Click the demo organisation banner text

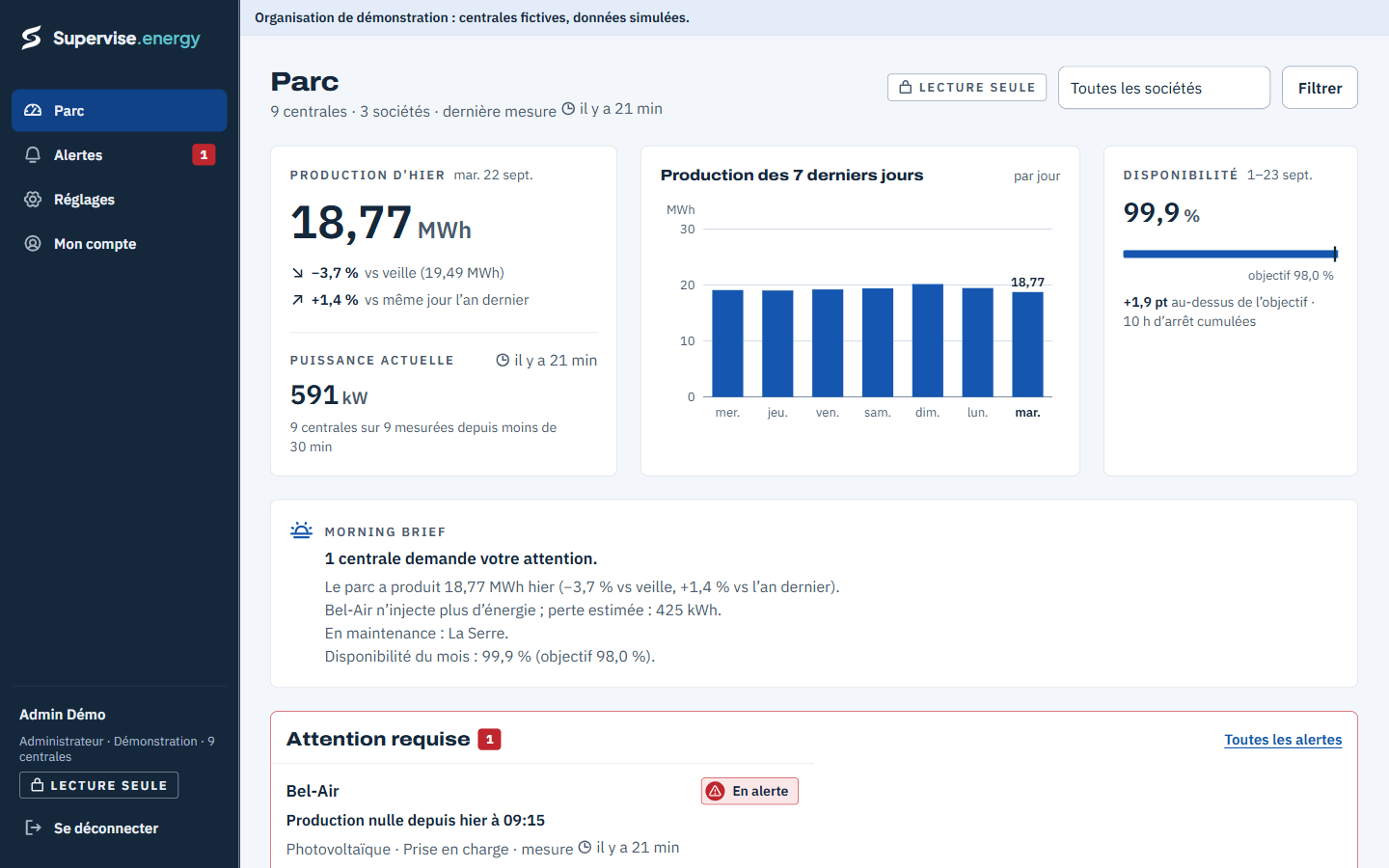[472, 17]
